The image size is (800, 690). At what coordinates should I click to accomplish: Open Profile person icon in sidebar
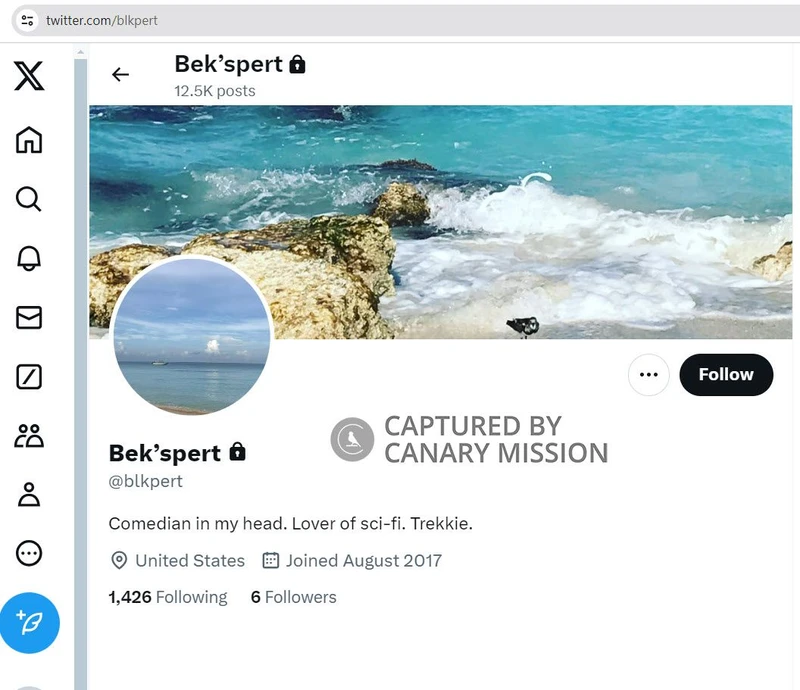[29, 494]
